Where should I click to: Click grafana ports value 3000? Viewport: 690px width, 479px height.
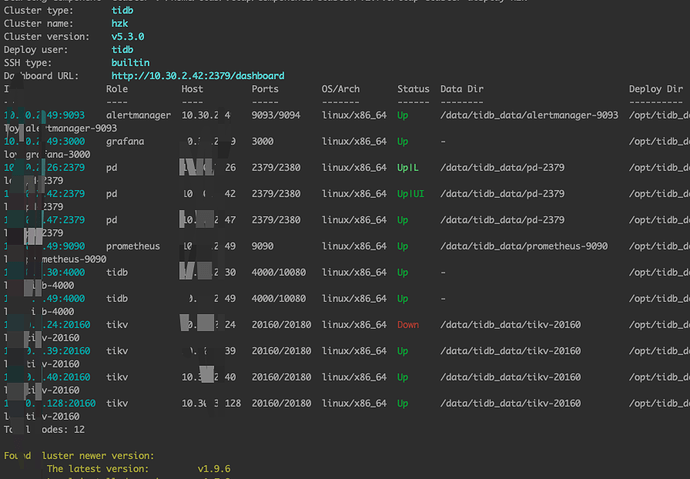[262, 142]
